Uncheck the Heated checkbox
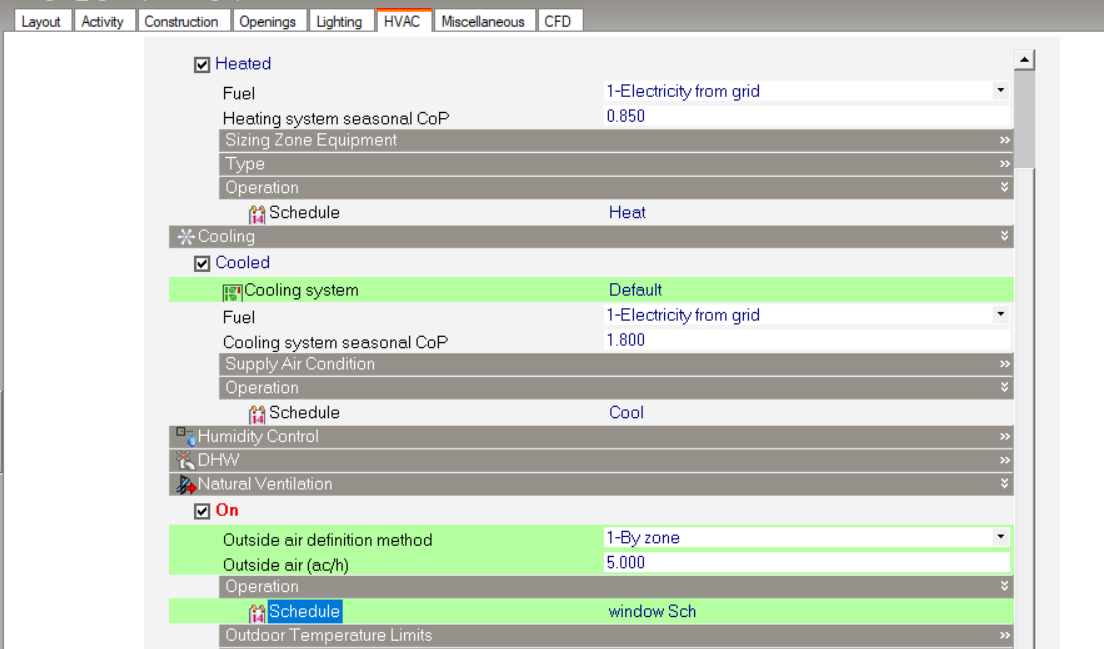The width and height of the screenshot is (1104, 649). tap(202, 65)
